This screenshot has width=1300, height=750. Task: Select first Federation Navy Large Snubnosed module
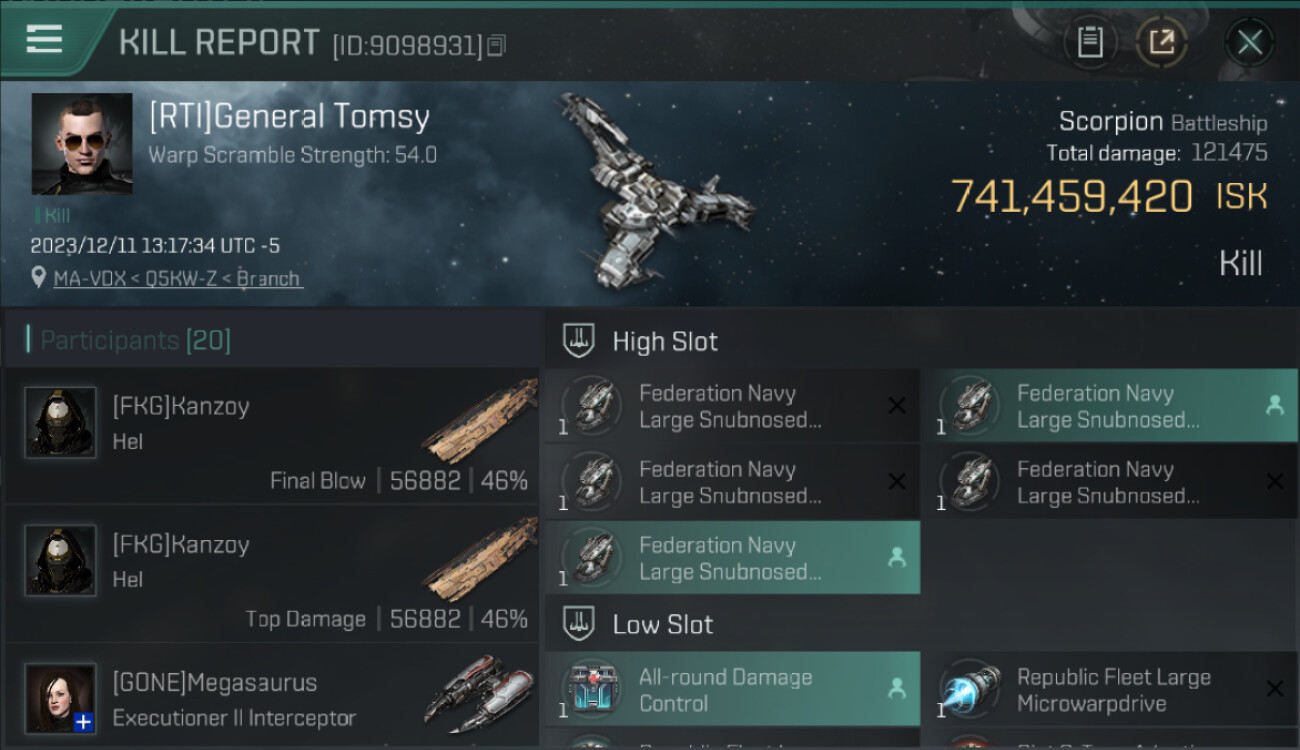tap(732, 406)
